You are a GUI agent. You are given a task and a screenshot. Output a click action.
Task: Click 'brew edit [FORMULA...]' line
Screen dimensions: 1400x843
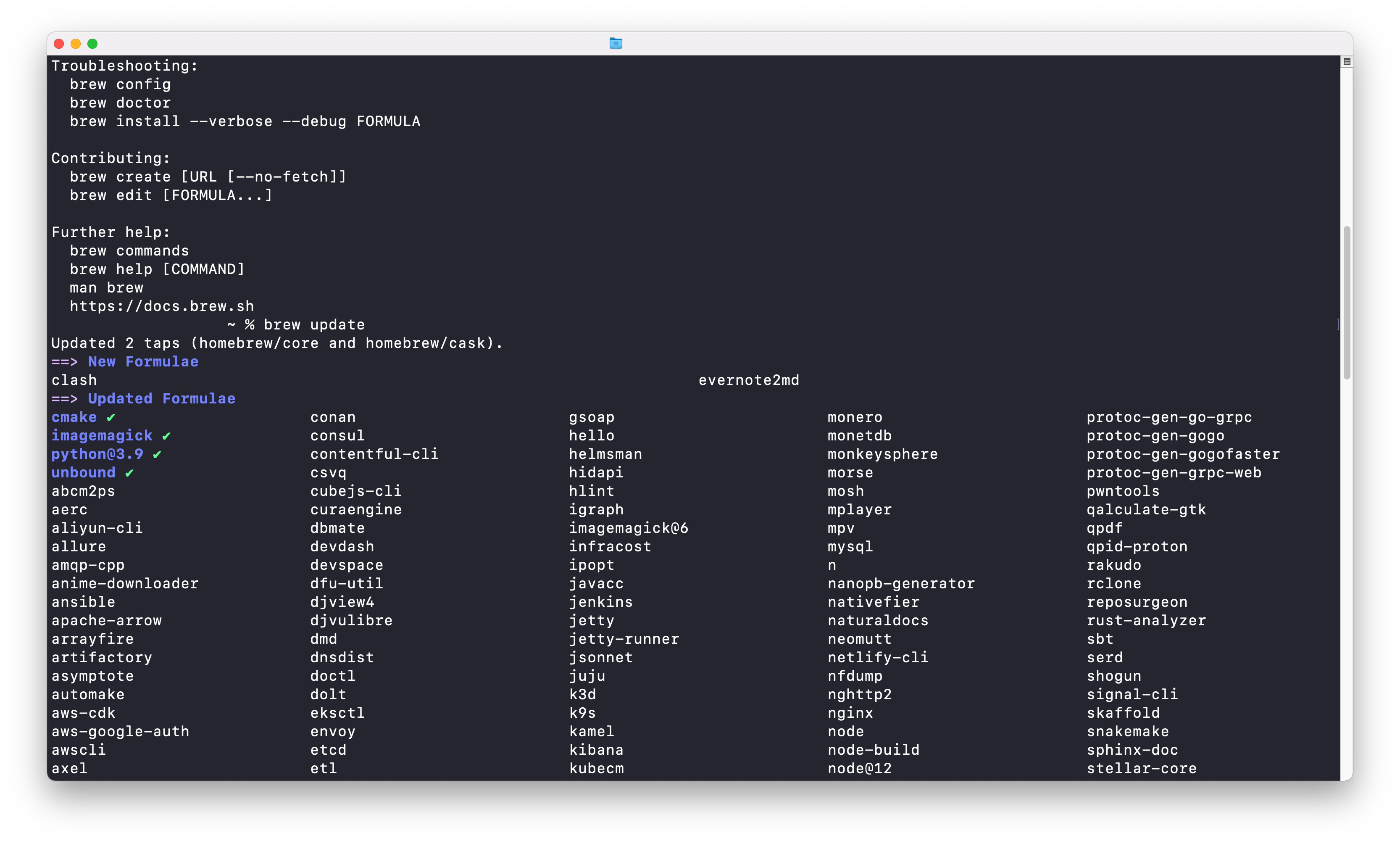tap(171, 195)
